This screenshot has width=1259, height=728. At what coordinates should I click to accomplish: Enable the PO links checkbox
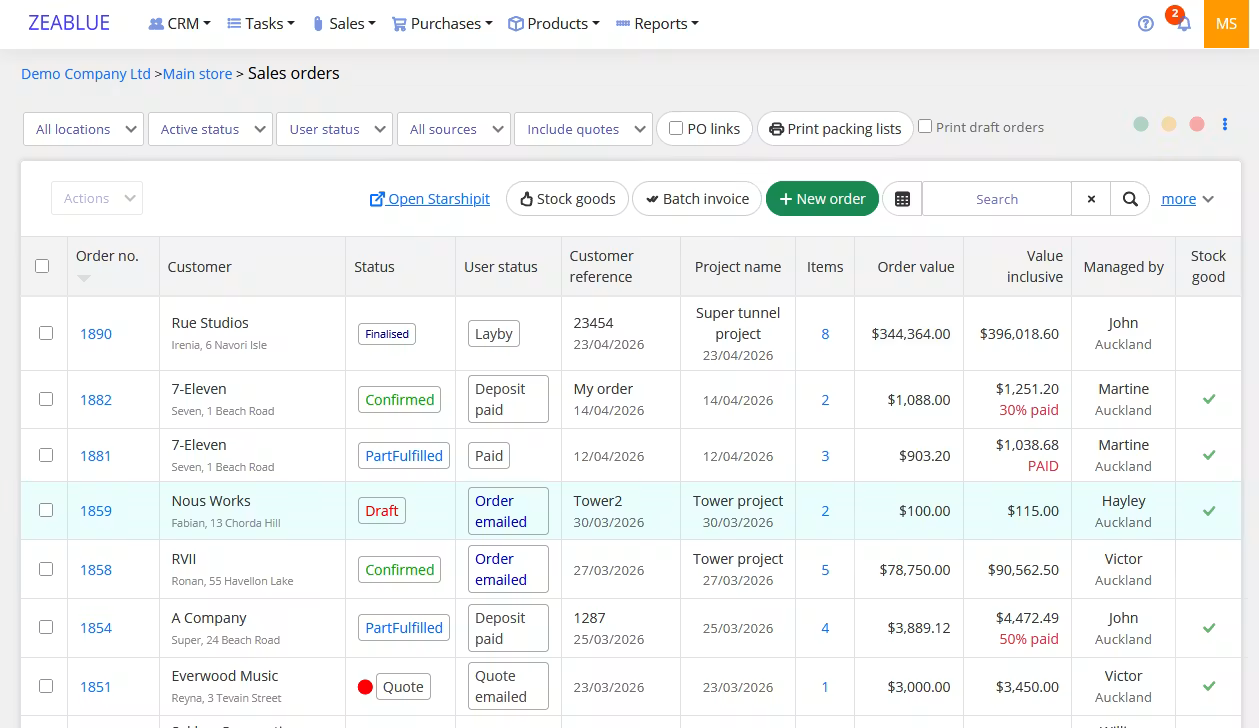coord(676,128)
